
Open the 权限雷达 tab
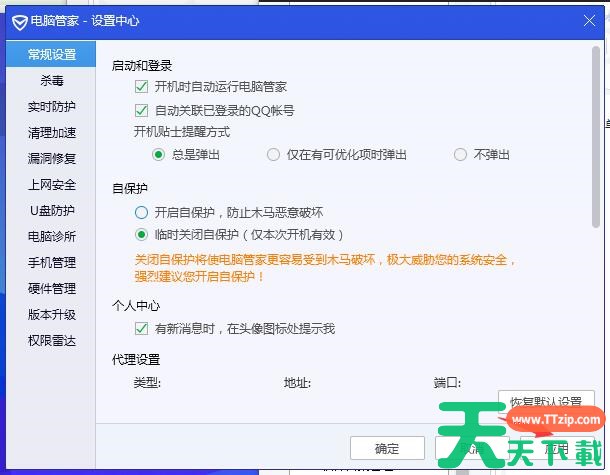pyautogui.click(x=51, y=341)
